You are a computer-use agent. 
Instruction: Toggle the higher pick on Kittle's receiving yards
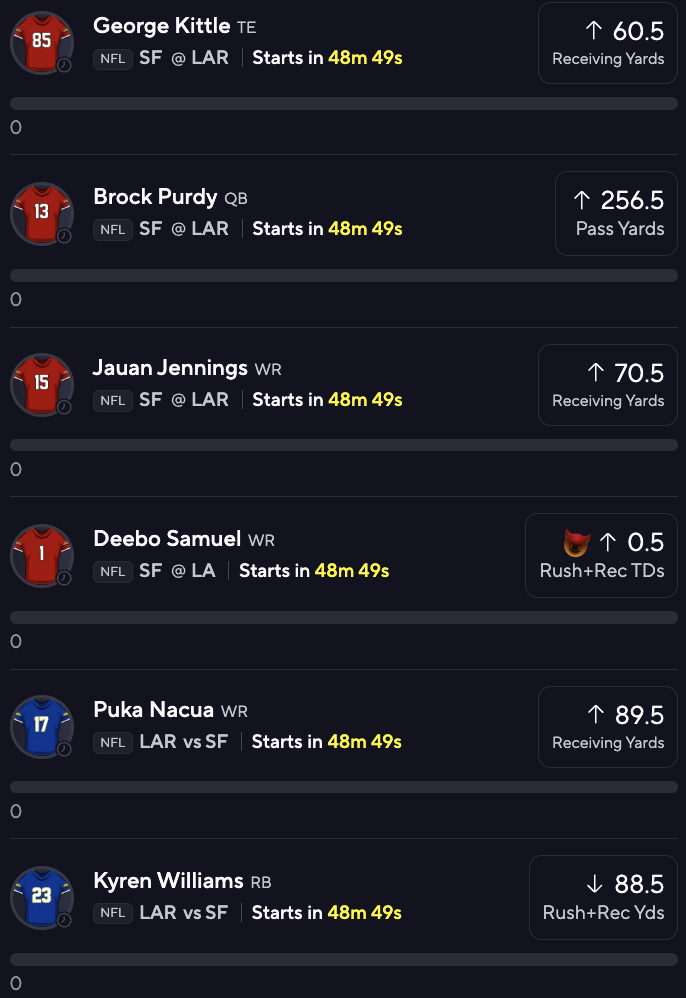[x=607, y=42]
